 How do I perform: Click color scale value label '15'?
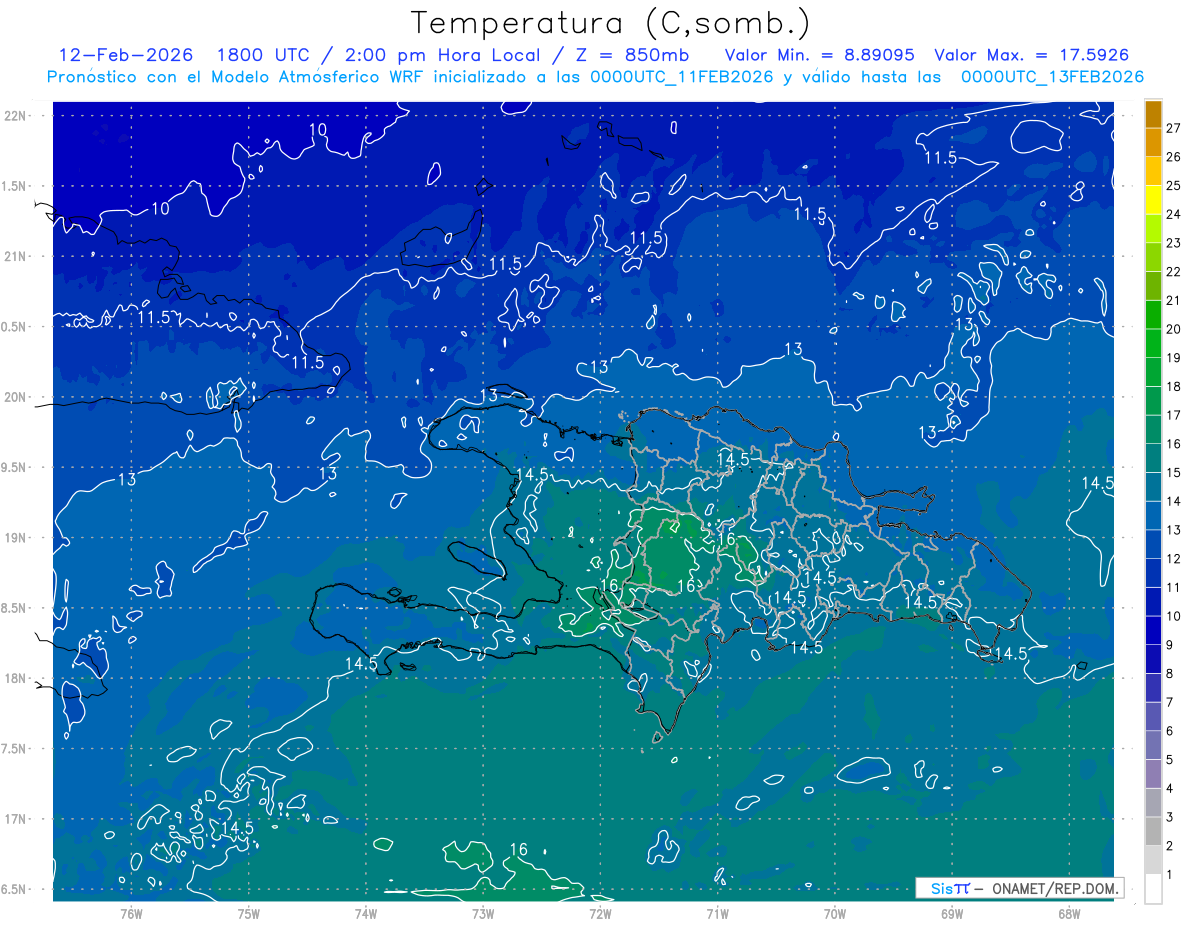pyautogui.click(x=1174, y=473)
